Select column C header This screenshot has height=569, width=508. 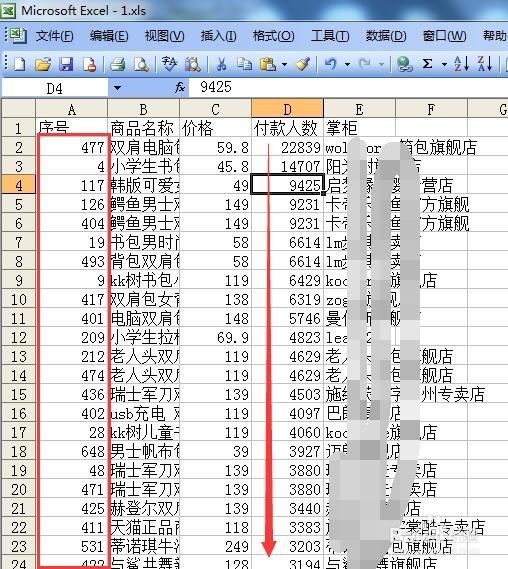216,109
